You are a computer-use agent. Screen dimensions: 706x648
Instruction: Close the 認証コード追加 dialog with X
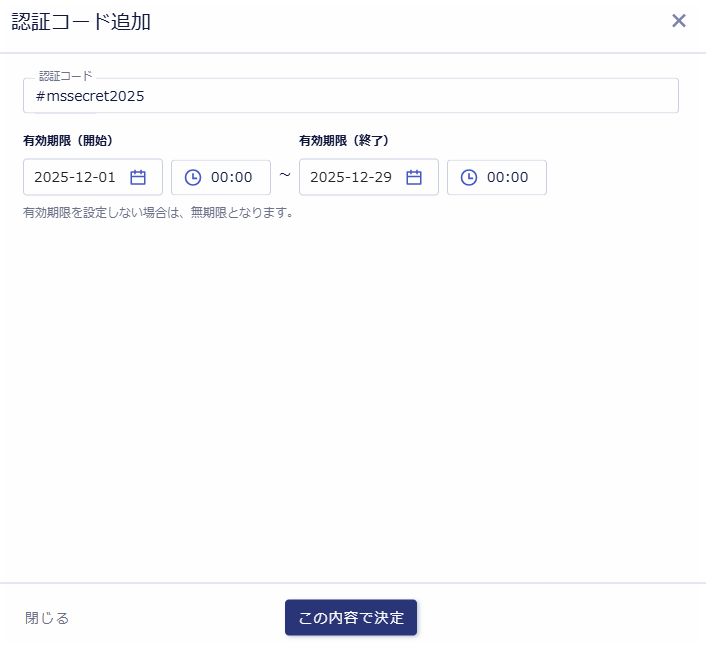[679, 21]
